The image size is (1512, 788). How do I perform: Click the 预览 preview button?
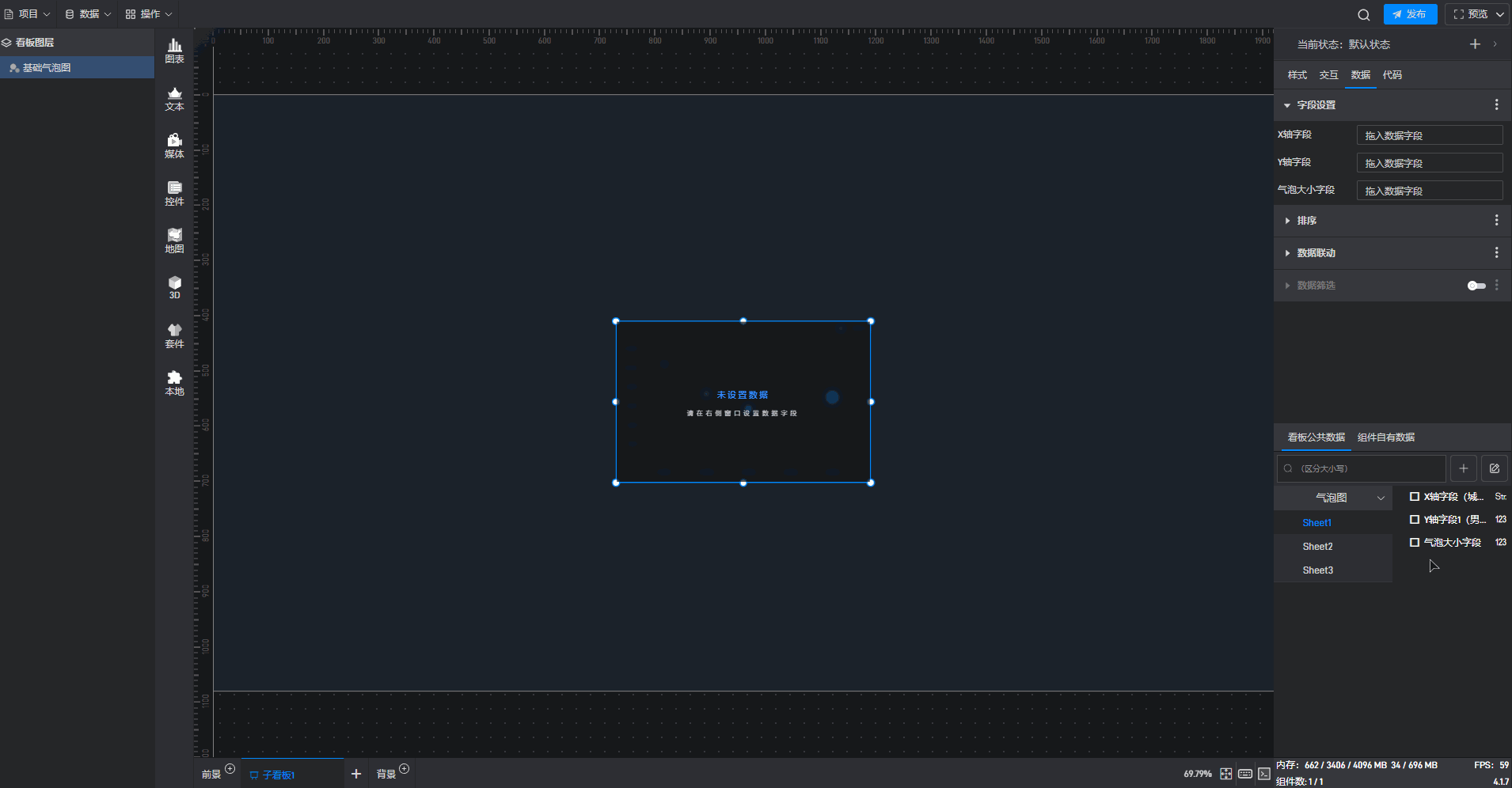tap(1471, 14)
